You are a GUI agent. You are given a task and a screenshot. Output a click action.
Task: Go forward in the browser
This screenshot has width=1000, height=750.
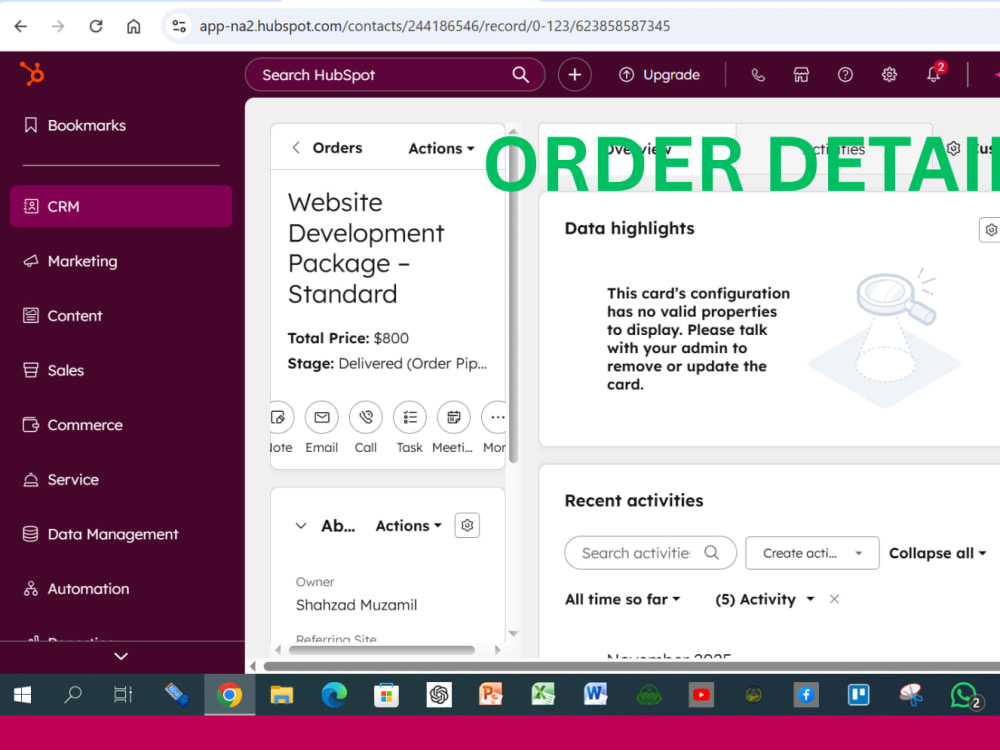point(58,26)
